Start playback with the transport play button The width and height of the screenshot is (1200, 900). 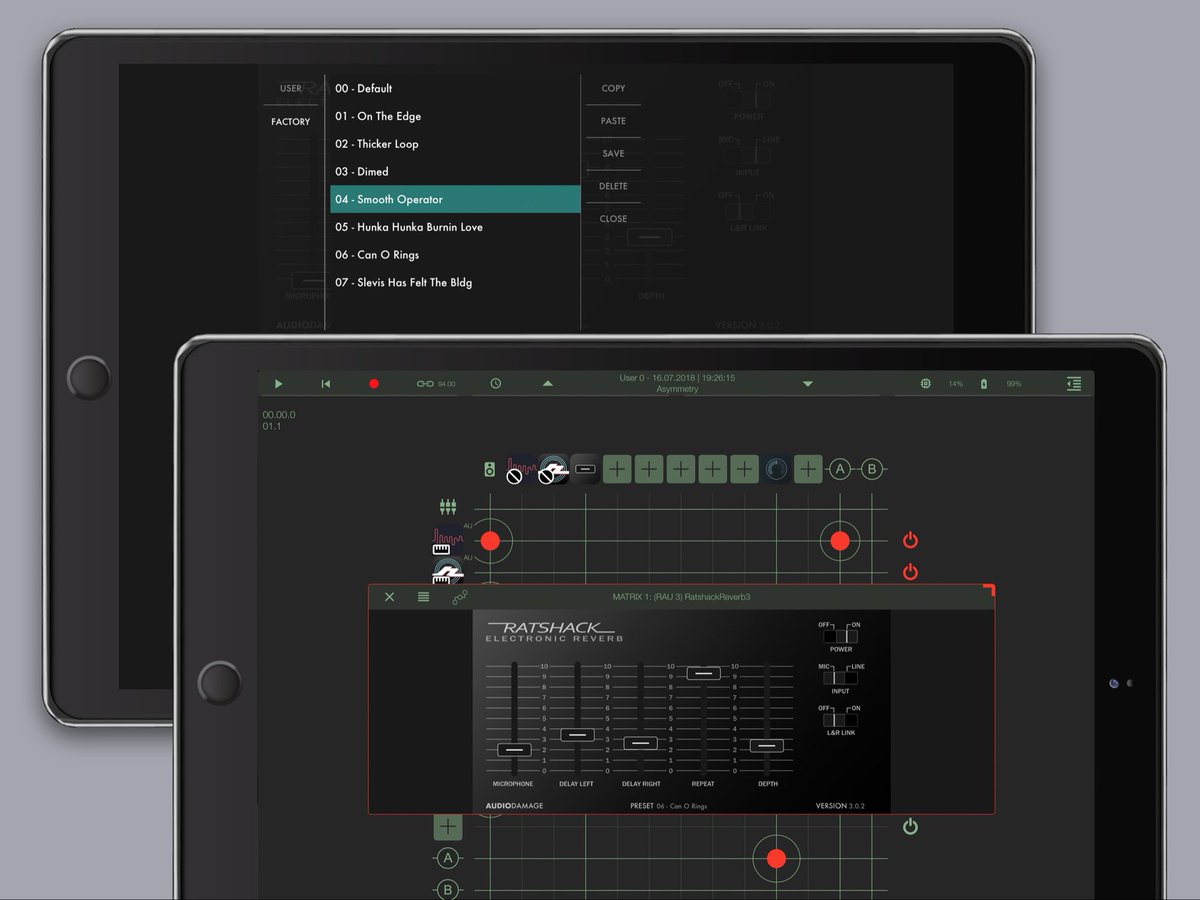coord(278,384)
